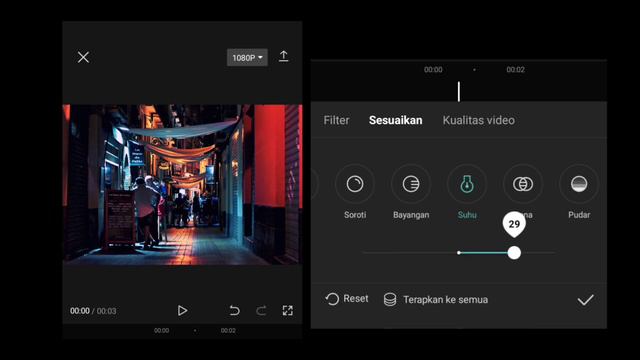The width and height of the screenshot is (640, 360).
Task: Open the Kualitas video tab
Action: [x=479, y=120]
